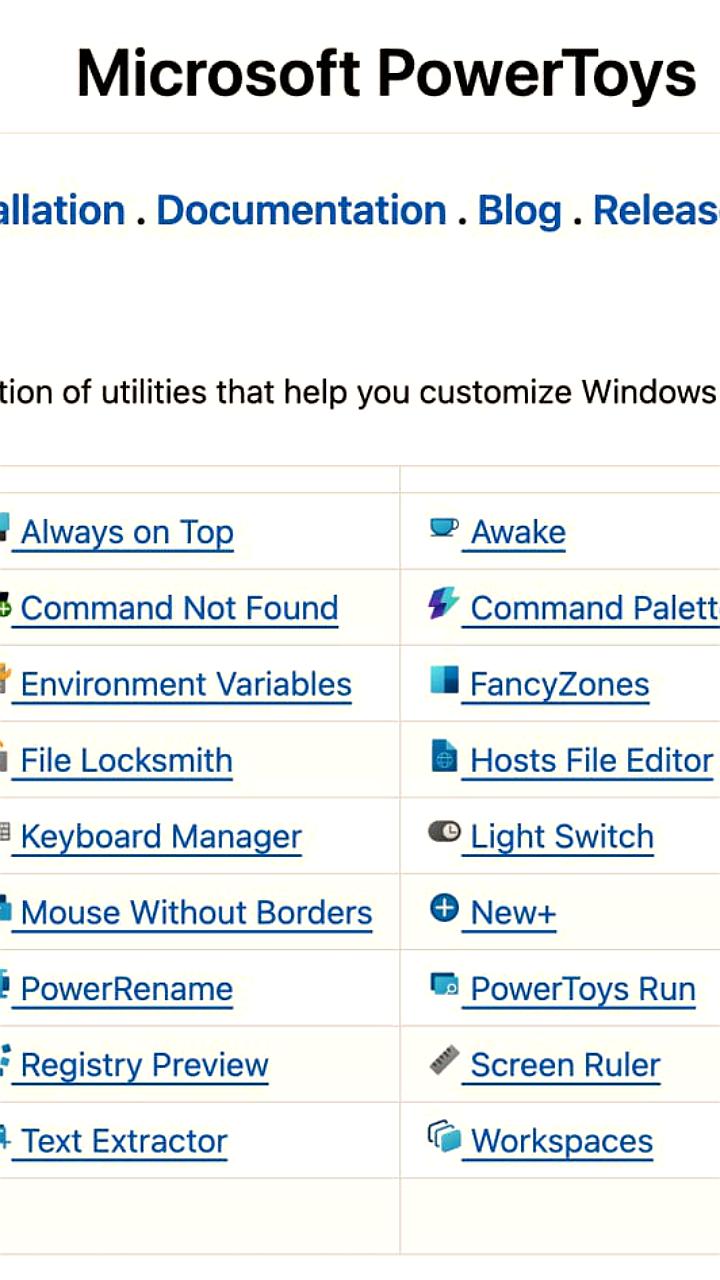Open the Blog link
720x1280 pixels.
click(519, 211)
